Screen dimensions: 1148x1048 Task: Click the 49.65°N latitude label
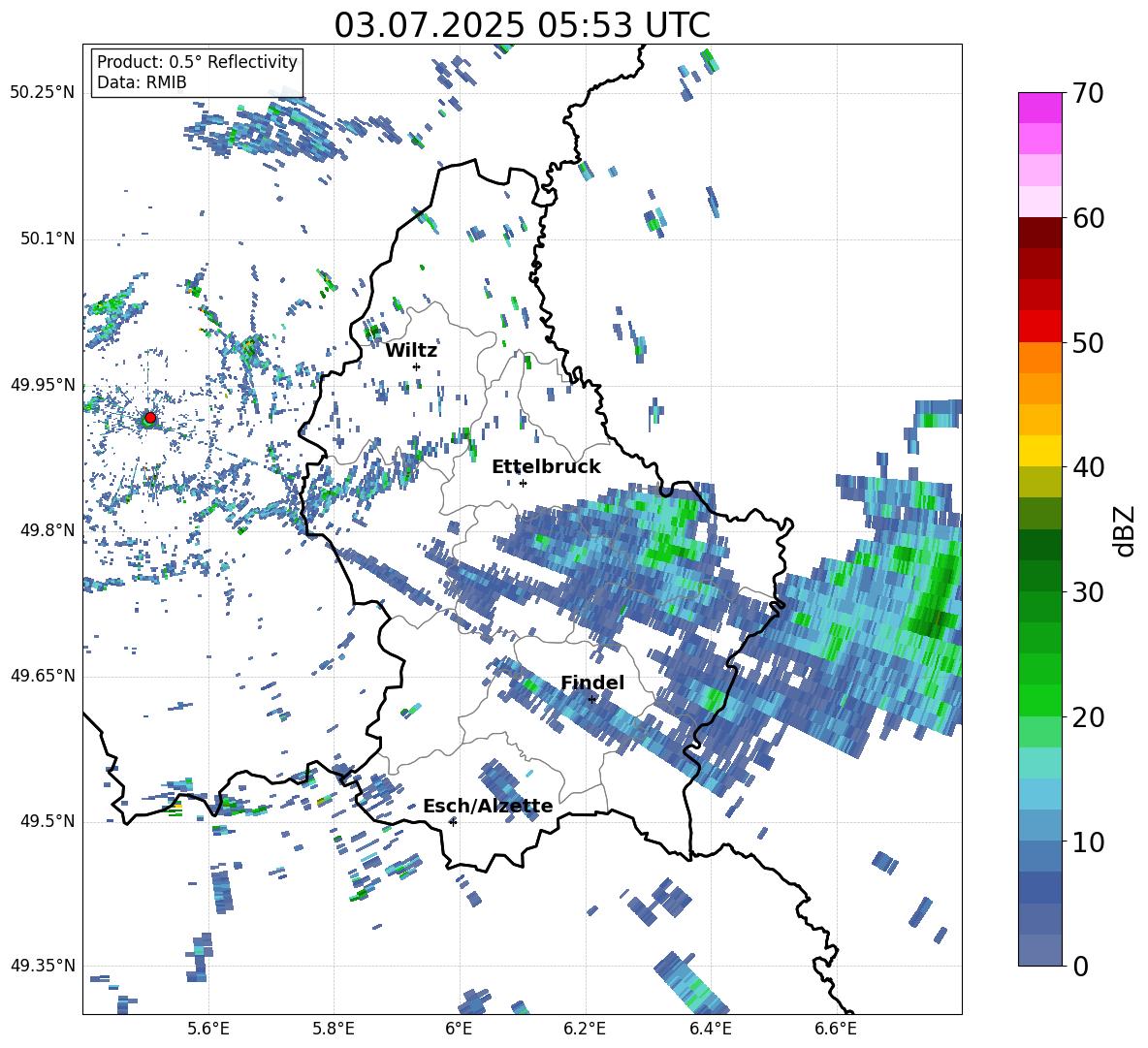(43, 676)
